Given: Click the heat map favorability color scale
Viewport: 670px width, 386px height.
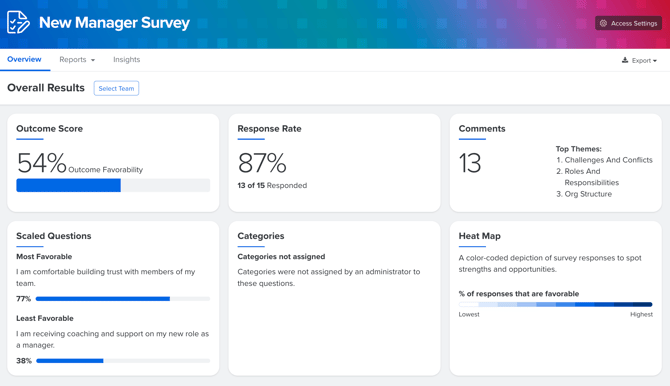Looking at the screenshot, I should (555, 304).
